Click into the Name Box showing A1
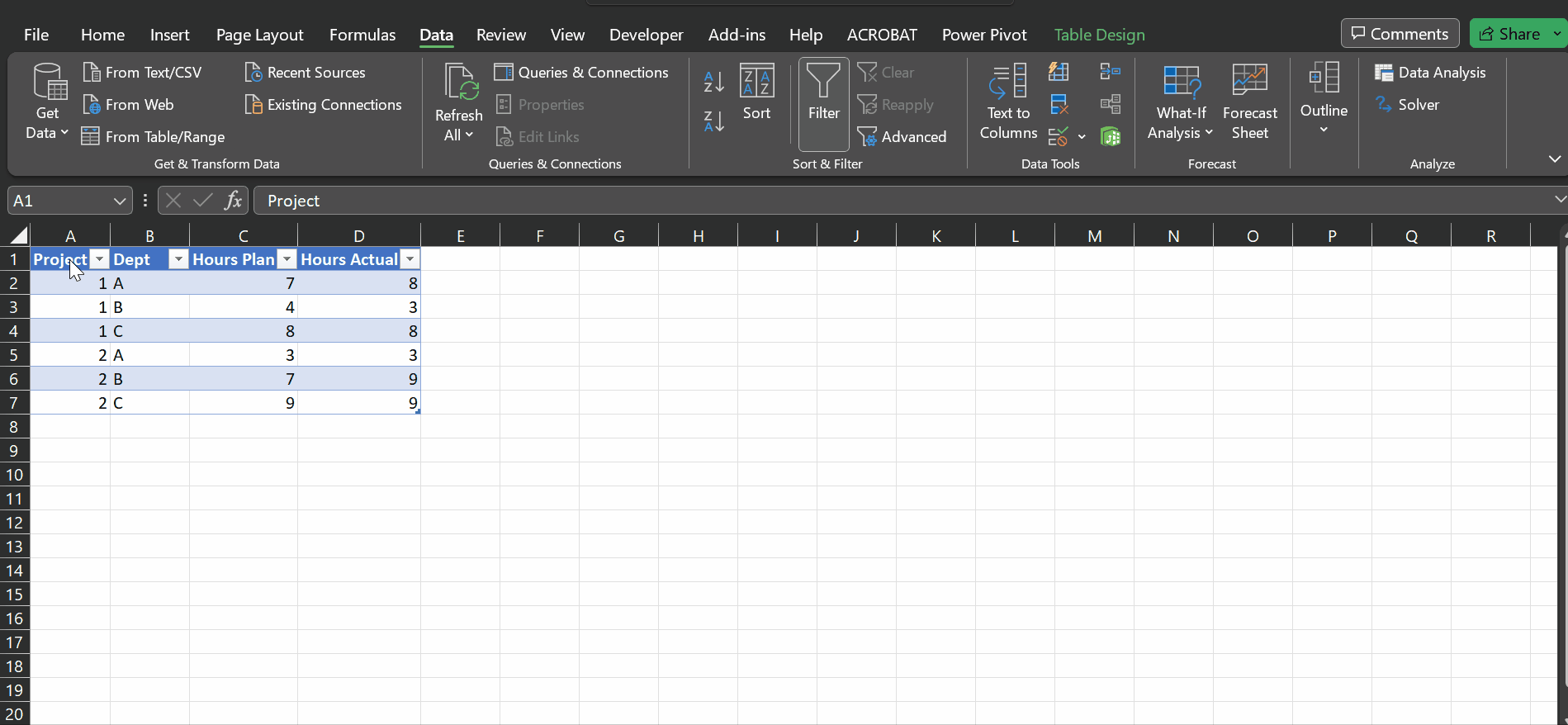This screenshot has width=1568, height=725. point(59,201)
